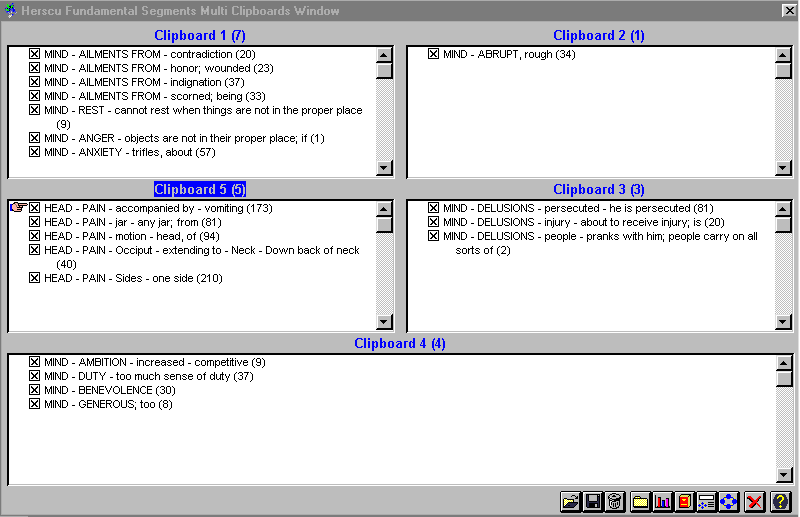The height and width of the screenshot is (517, 800).
Task: Select the 'Clipboard 4 (4)' heading
Action: tap(399, 343)
